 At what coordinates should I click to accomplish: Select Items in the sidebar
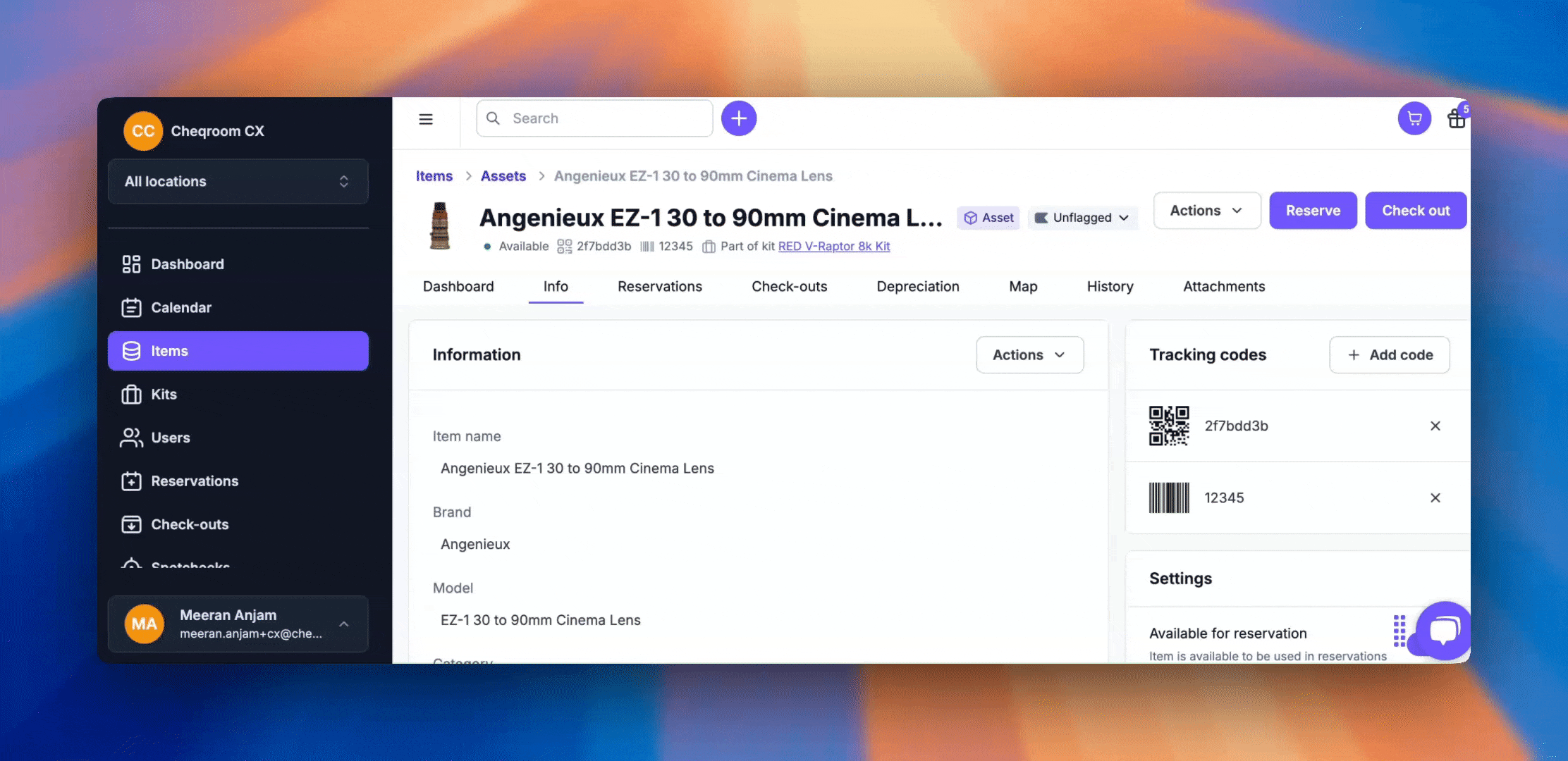[238, 351]
